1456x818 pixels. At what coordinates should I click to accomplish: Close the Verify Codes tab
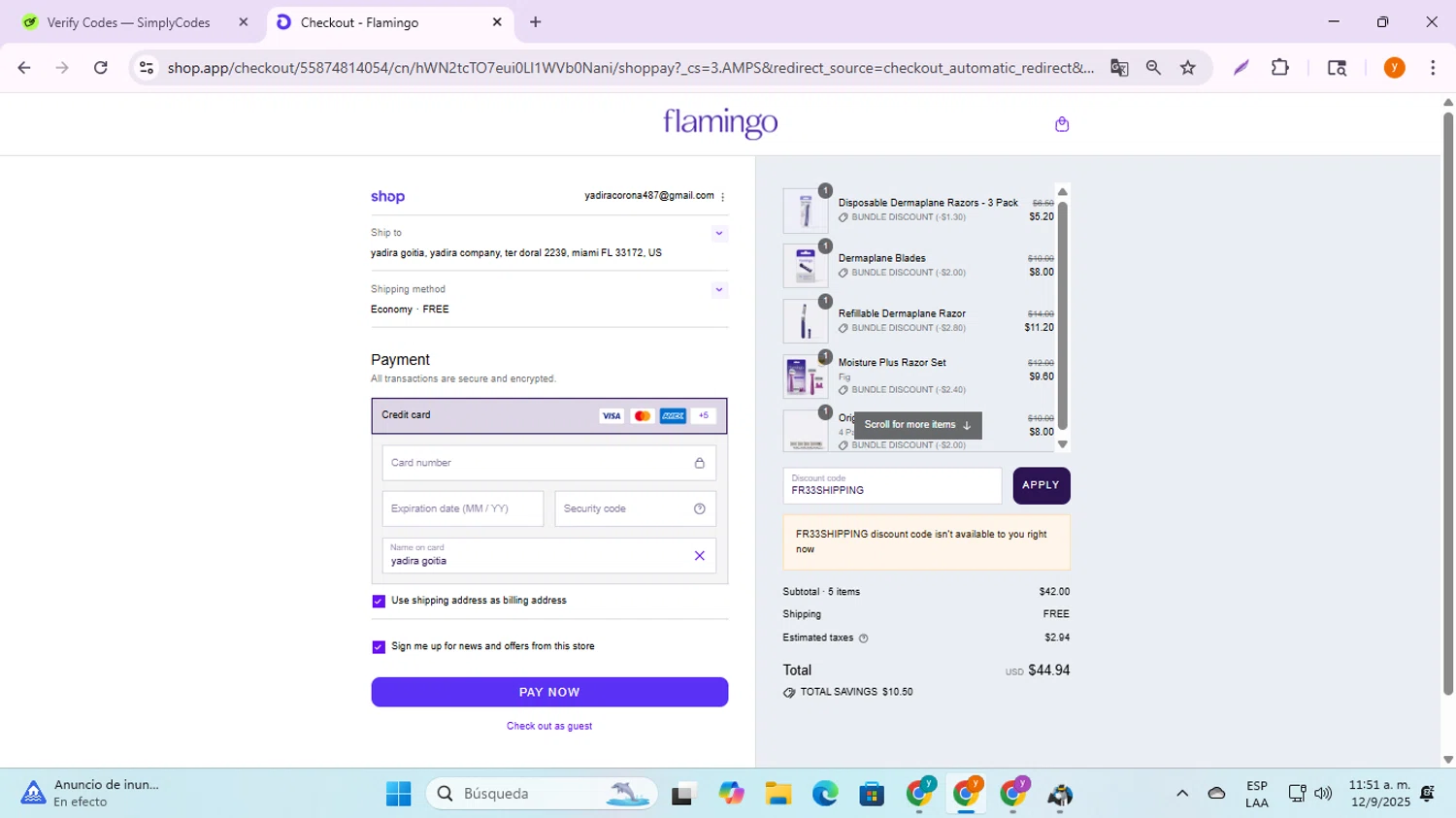pyautogui.click(x=244, y=22)
